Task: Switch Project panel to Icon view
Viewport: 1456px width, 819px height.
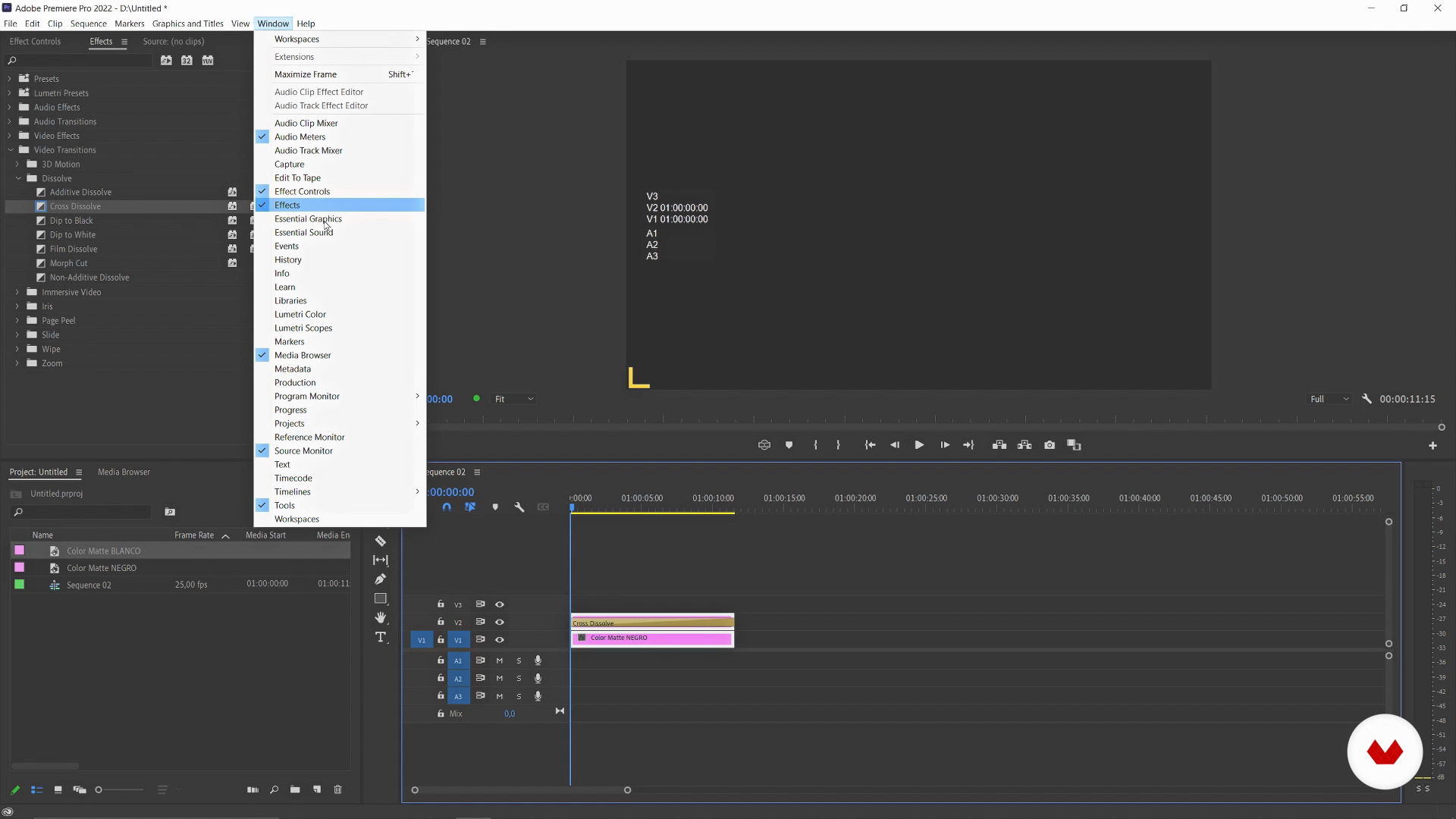Action: (x=58, y=789)
